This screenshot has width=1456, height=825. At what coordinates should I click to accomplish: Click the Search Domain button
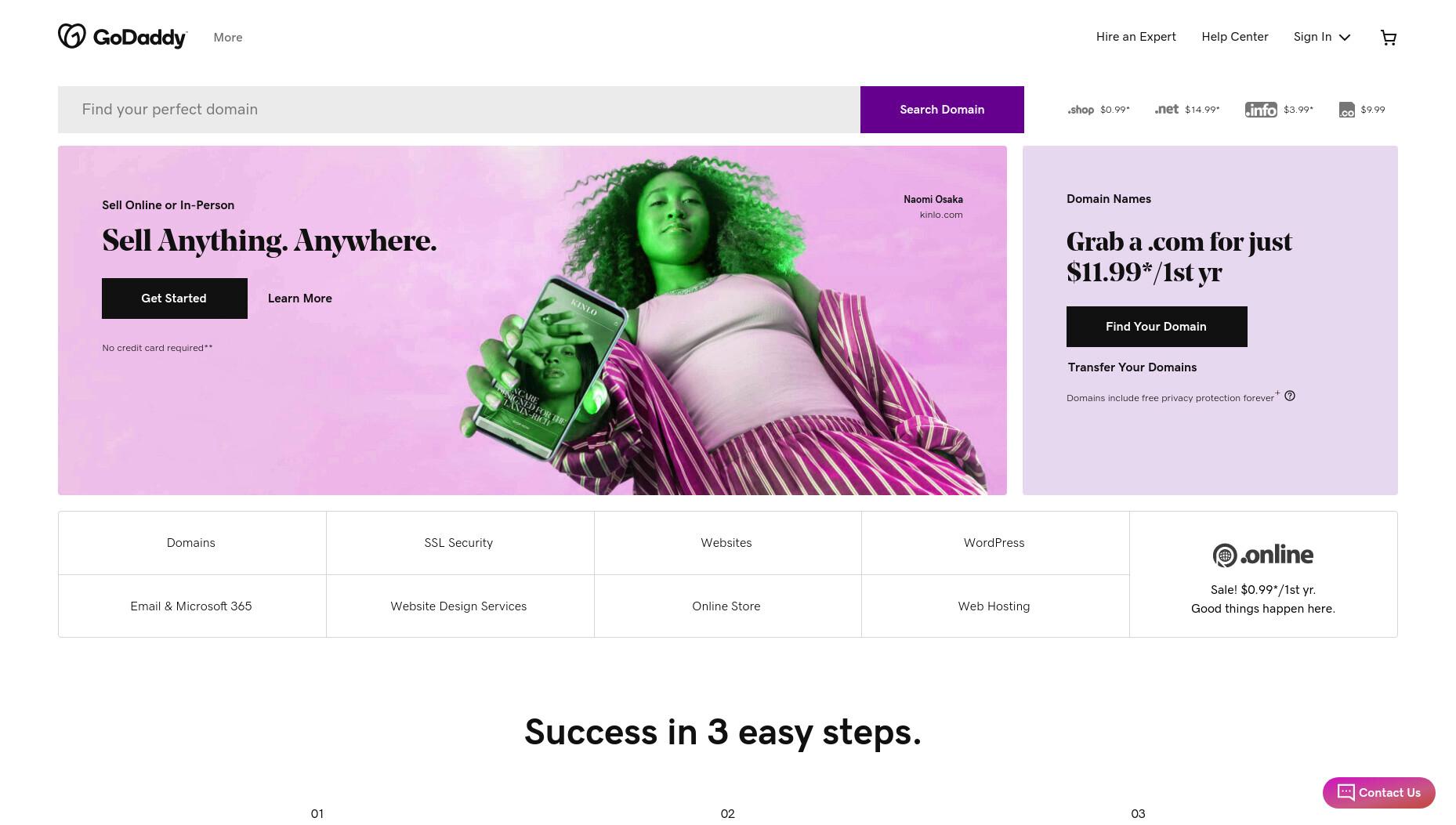point(942,110)
